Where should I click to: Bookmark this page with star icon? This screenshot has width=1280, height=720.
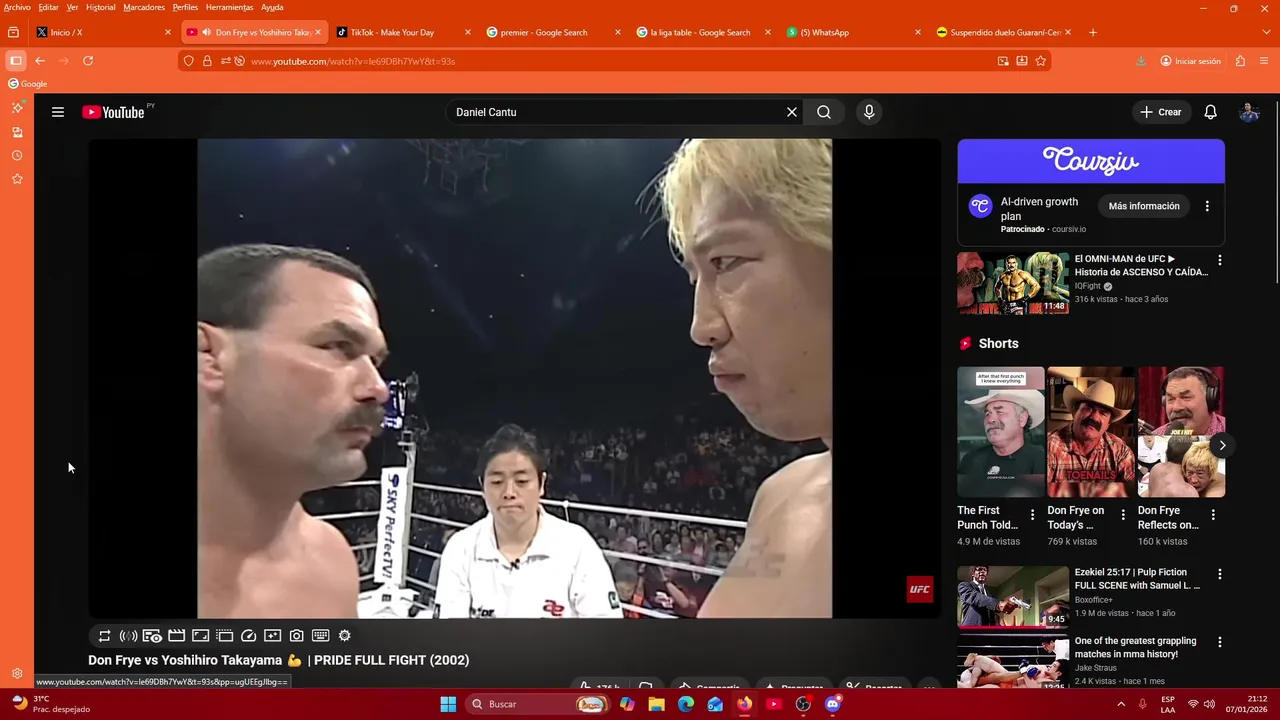pos(1040,61)
